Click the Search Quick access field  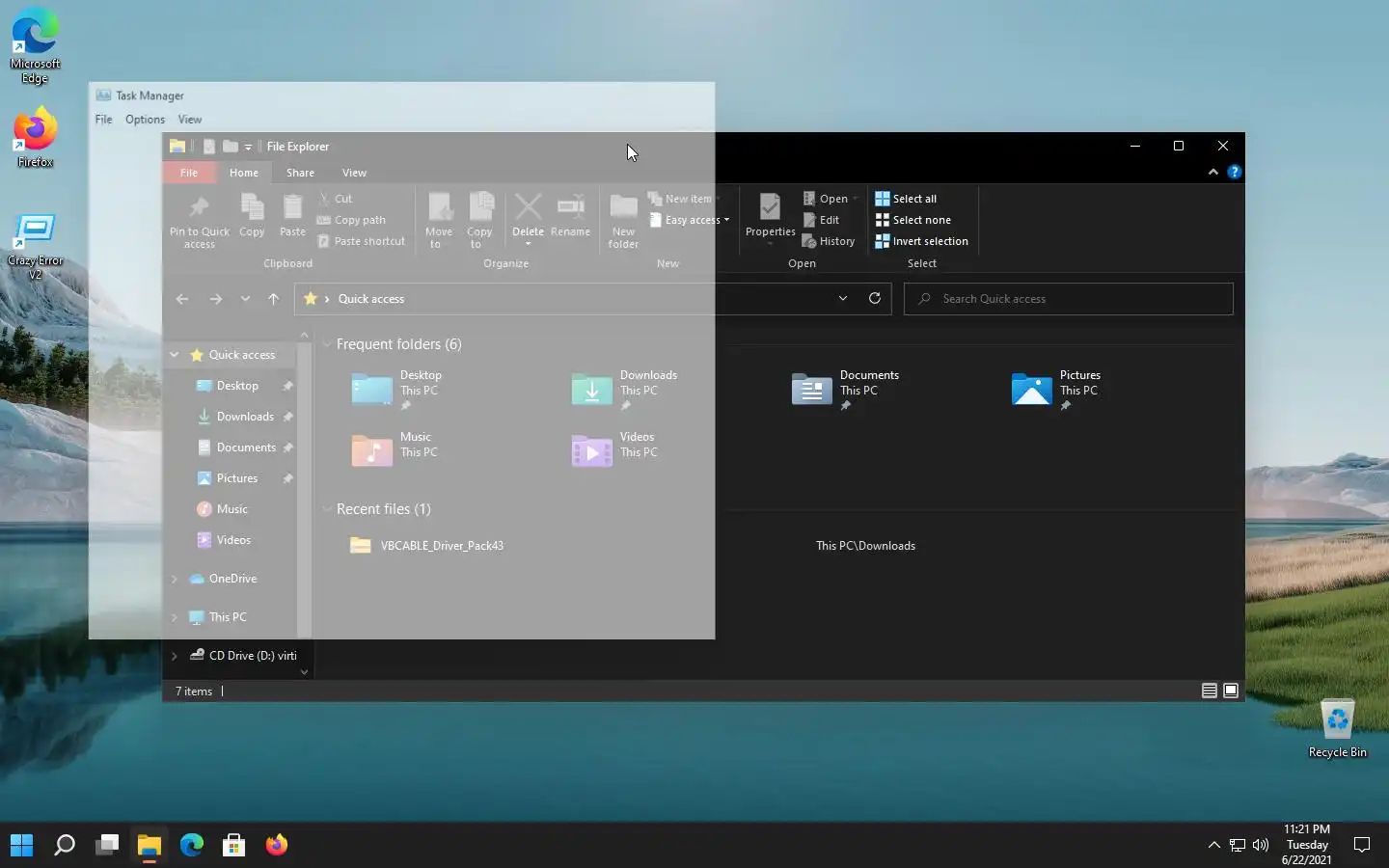tap(1069, 299)
